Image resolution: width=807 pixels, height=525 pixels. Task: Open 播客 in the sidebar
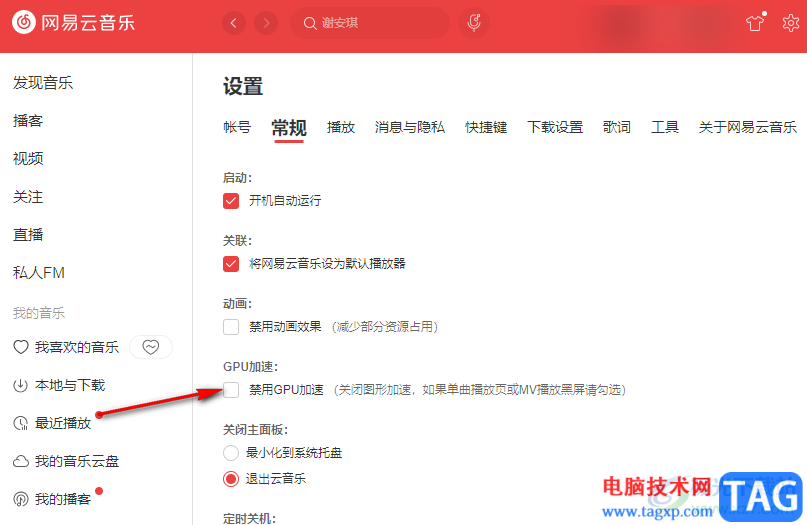28,121
